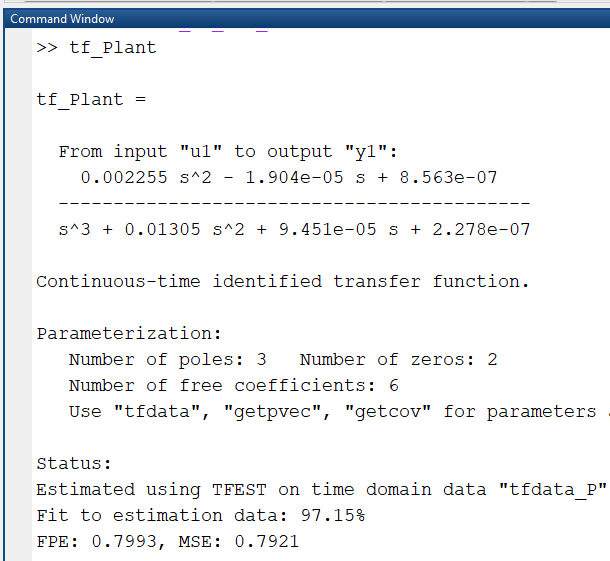Click the MSE value 0.7921
Image resolution: width=610 pixels, height=561 pixels.
tap(267, 542)
